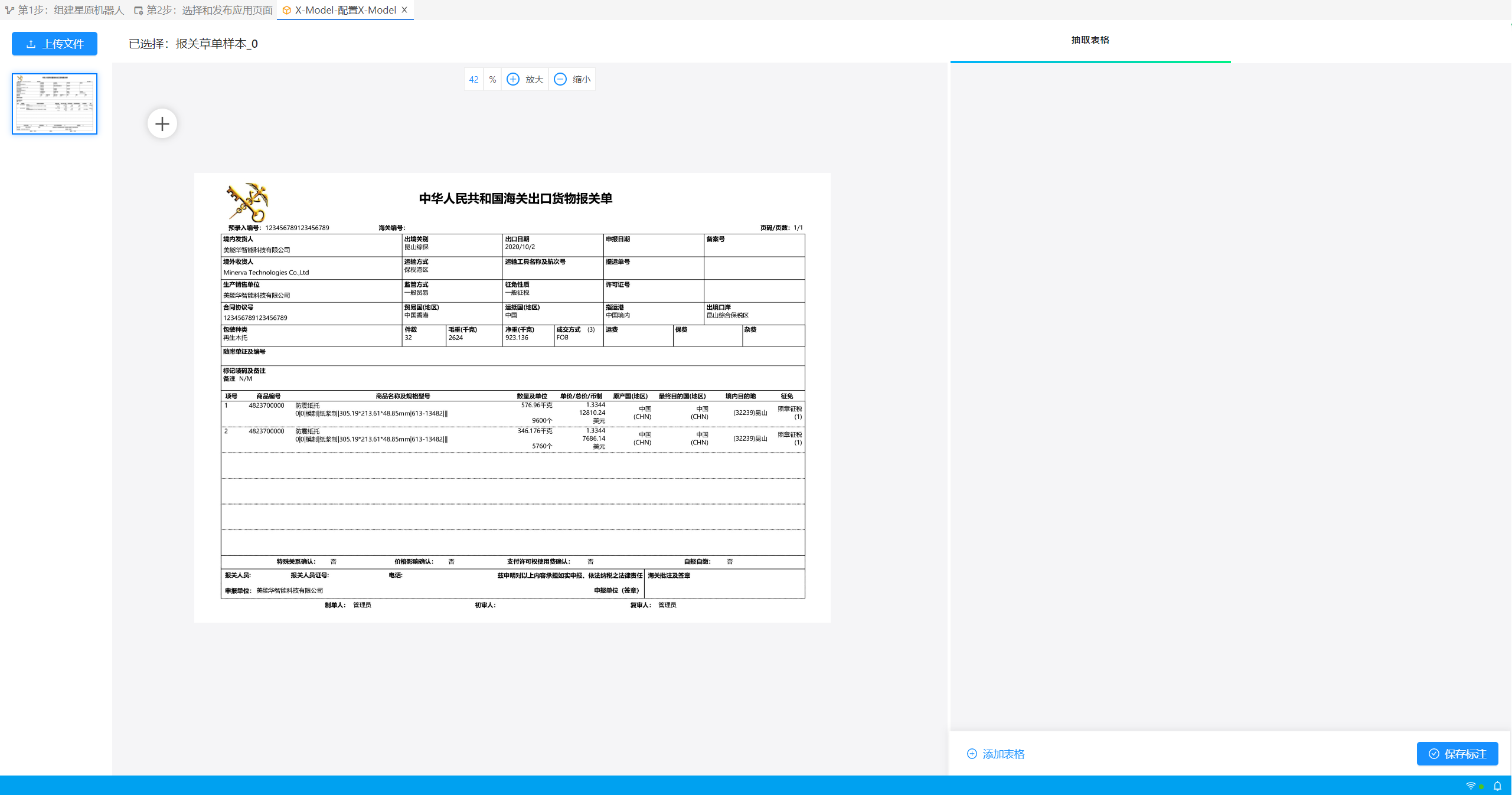Click the pre-entry number 123456789123456789
The width and height of the screenshot is (1512, 795).
pos(297,228)
